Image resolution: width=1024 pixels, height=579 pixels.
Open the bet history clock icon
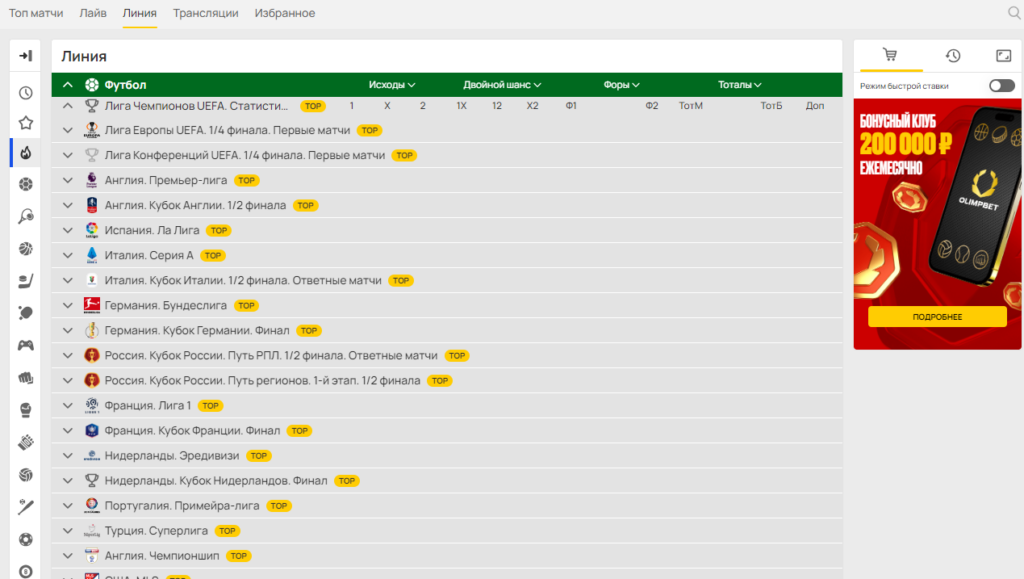click(953, 55)
